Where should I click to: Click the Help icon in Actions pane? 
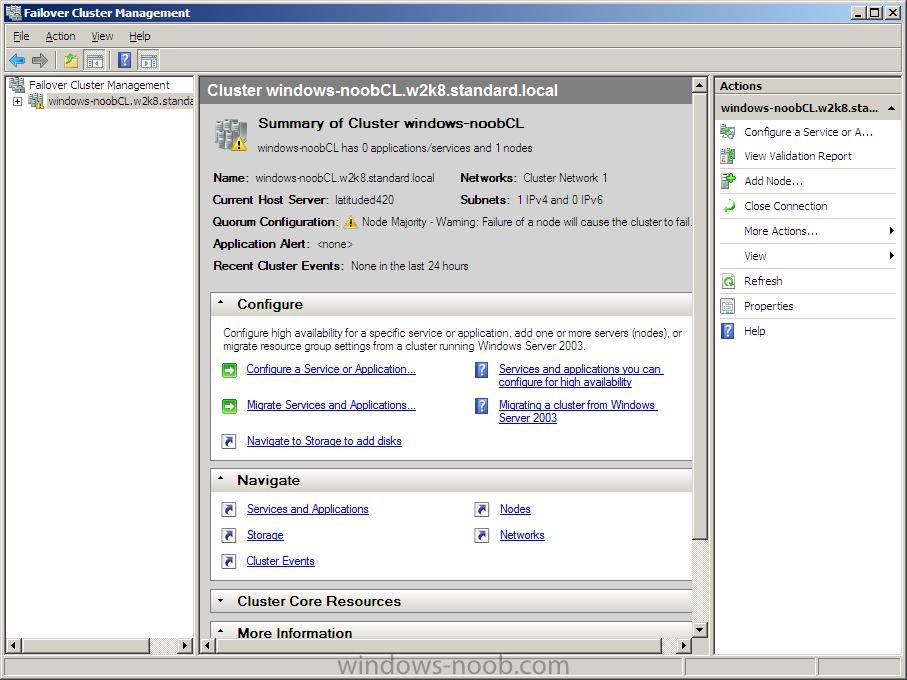(x=728, y=331)
